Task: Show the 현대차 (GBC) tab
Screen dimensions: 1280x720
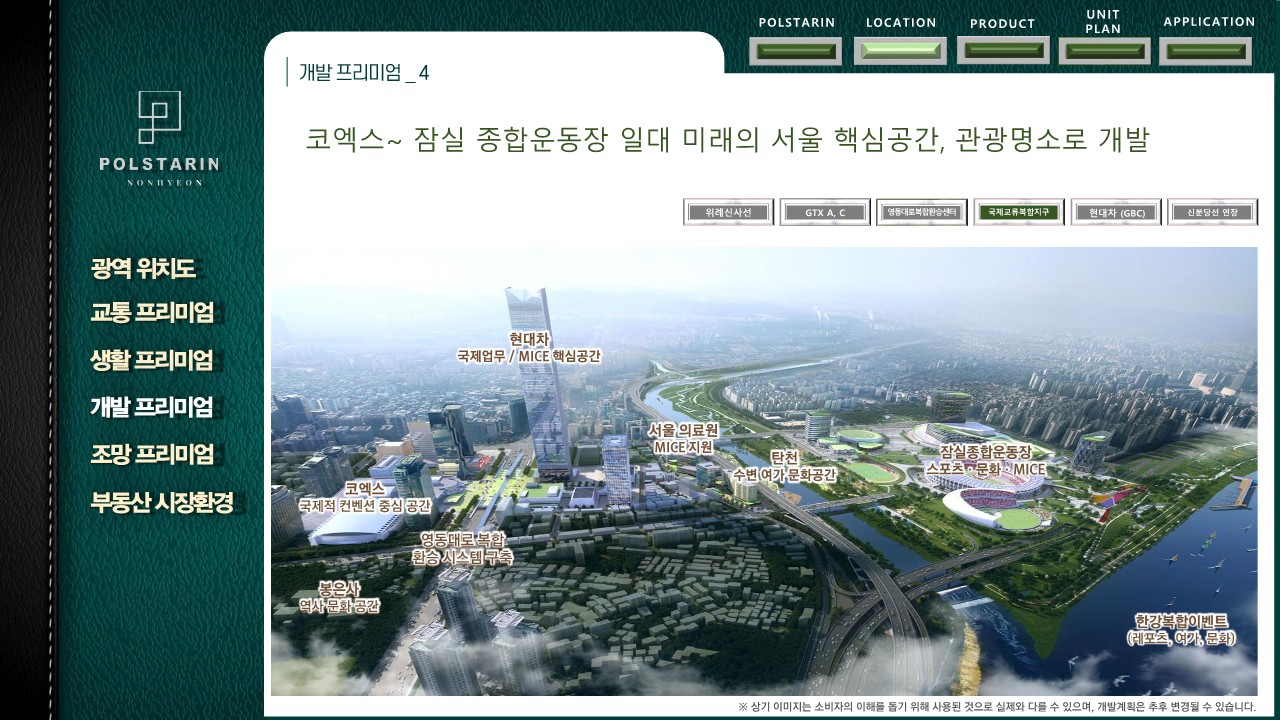Action: [x=1115, y=212]
